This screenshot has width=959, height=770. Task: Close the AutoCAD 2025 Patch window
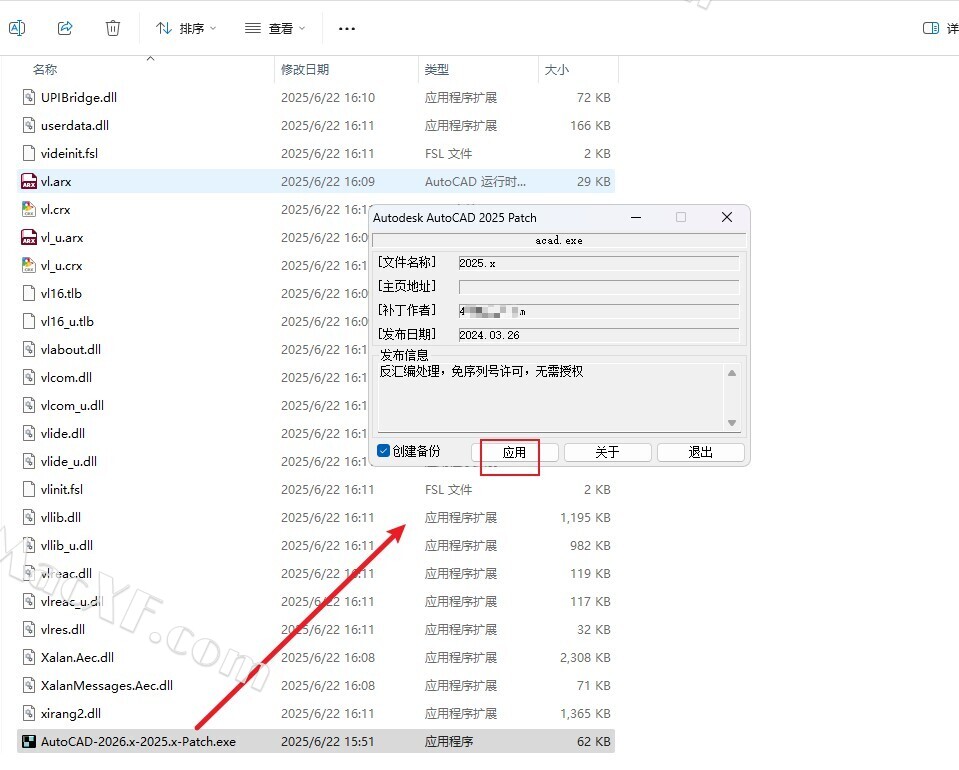(x=727, y=217)
